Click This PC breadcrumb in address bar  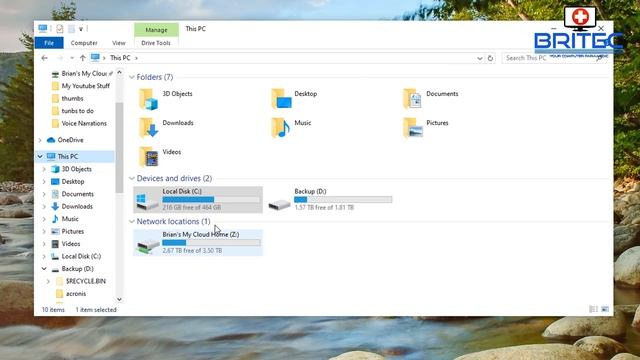tap(120, 58)
